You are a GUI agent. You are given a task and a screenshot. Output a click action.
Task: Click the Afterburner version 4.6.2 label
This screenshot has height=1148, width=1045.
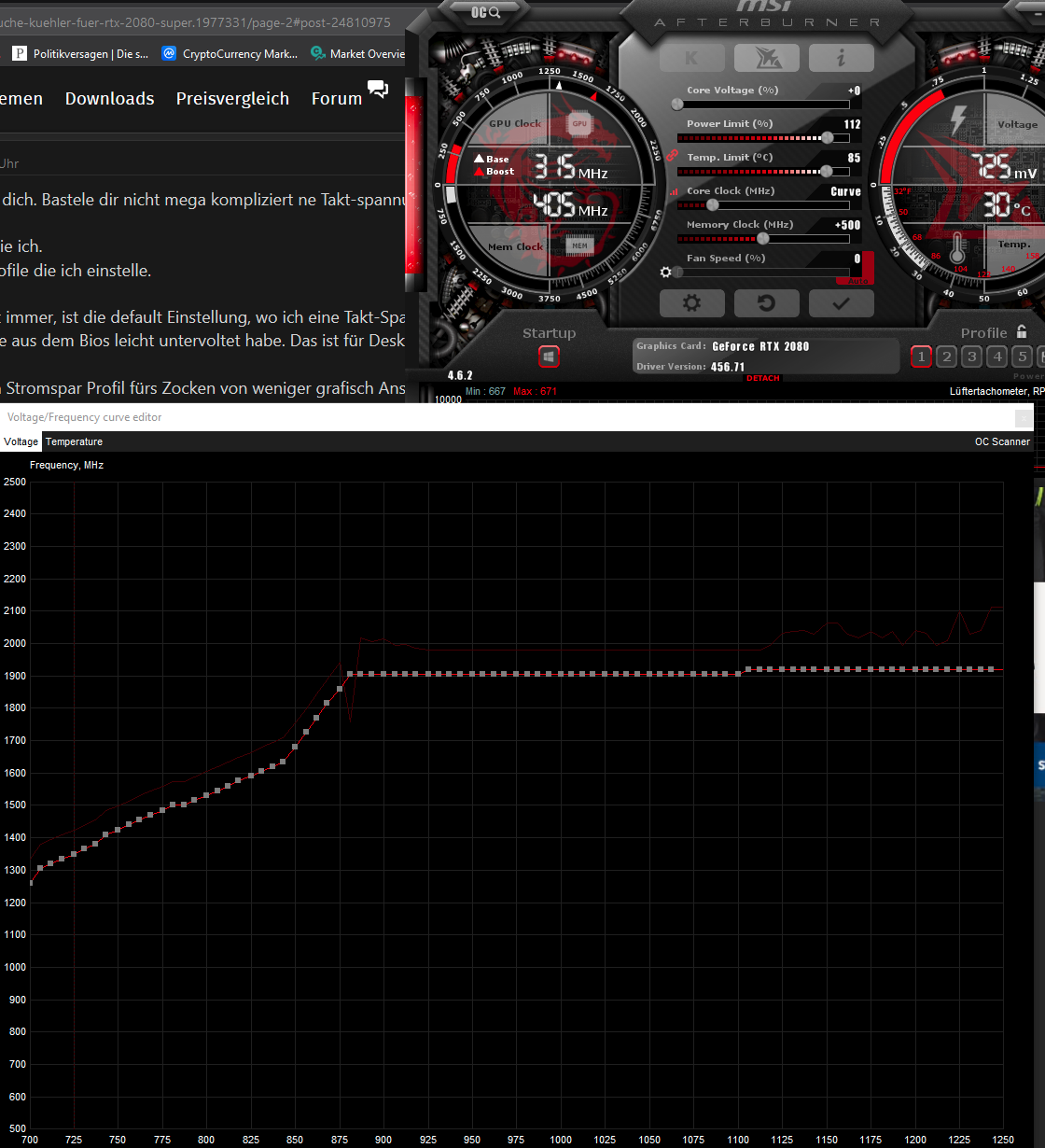tap(460, 375)
